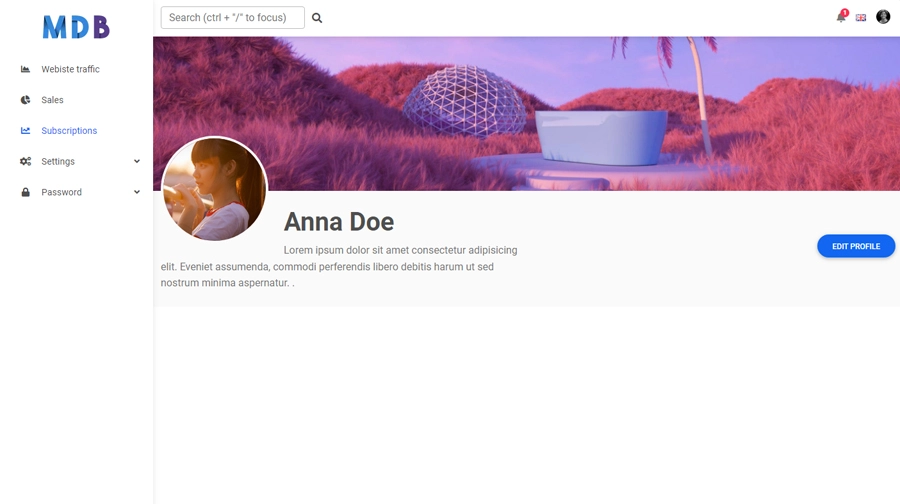This screenshot has width=900, height=504.
Task: Click the Edit Profile button
Action: pyautogui.click(x=856, y=246)
